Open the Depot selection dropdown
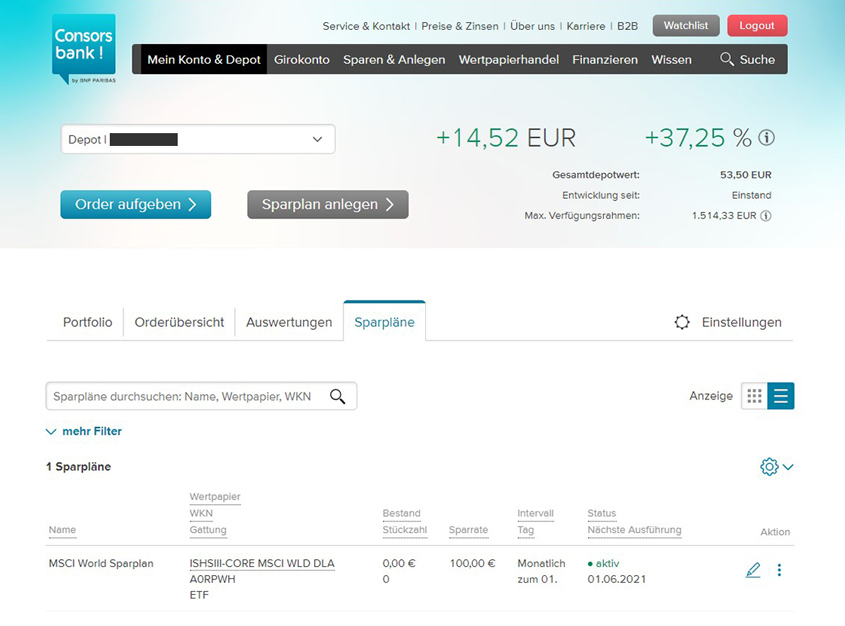 point(197,140)
